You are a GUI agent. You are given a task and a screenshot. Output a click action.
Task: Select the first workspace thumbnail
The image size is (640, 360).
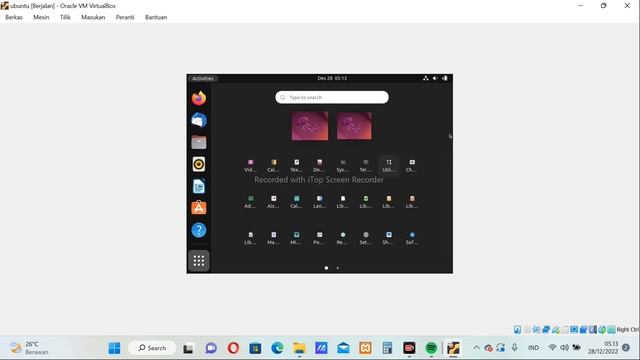point(310,126)
